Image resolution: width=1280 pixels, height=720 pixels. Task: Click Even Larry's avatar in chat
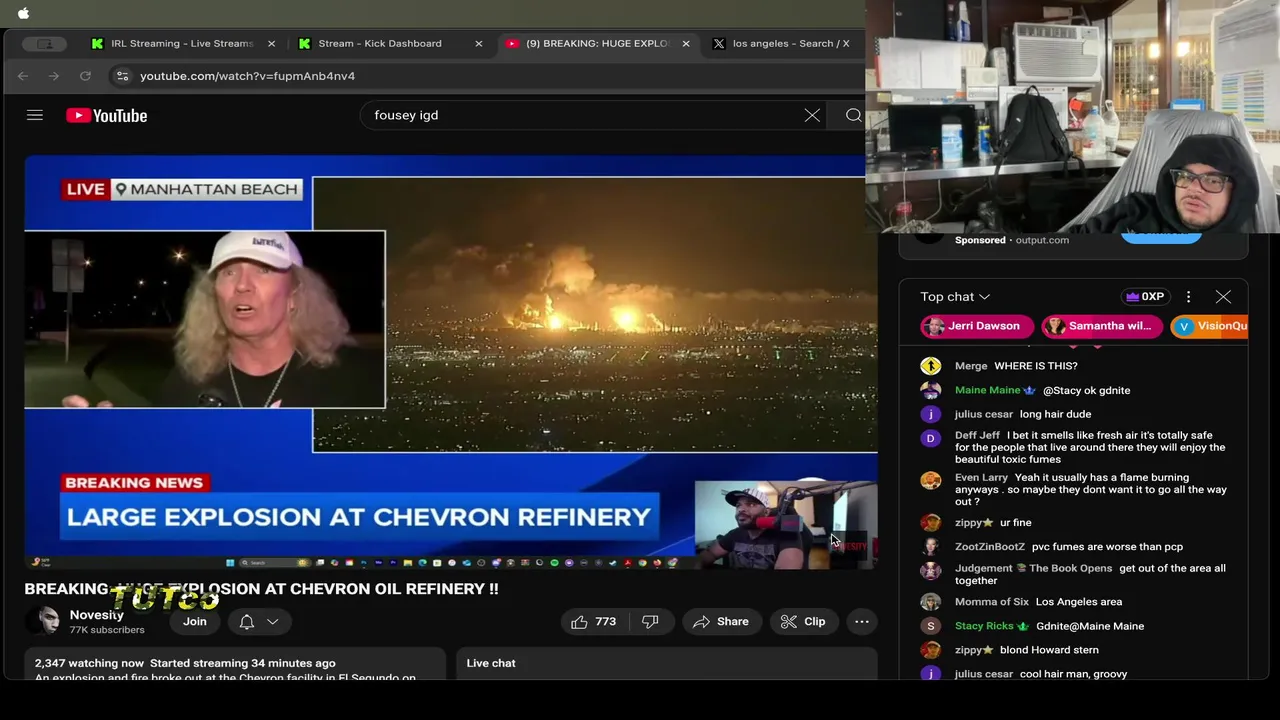[x=931, y=480]
